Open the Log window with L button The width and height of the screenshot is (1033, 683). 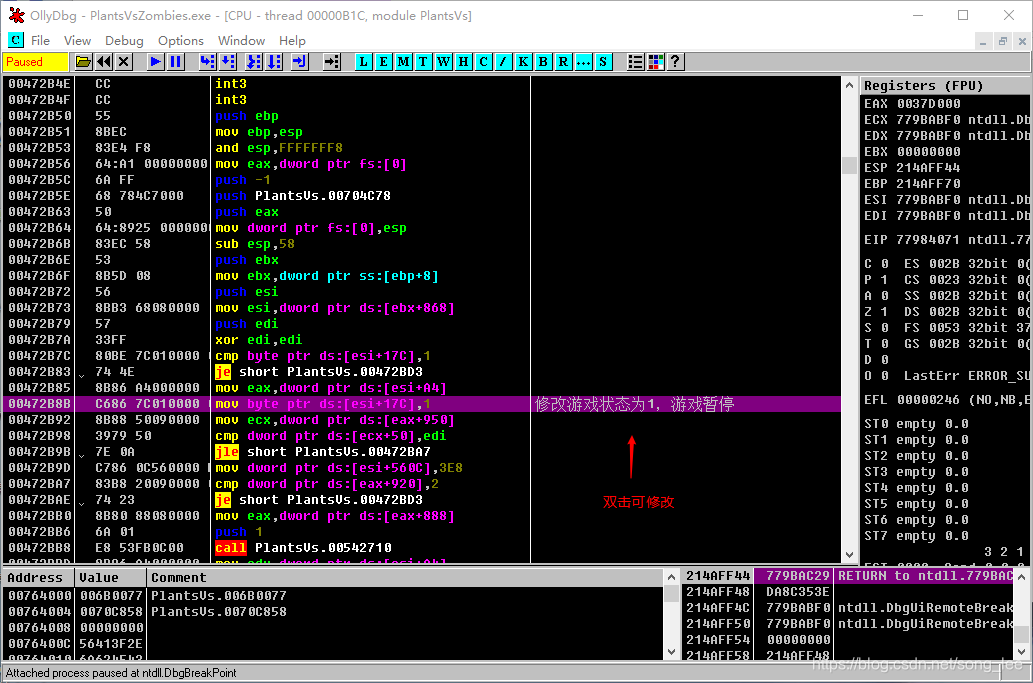tap(364, 62)
